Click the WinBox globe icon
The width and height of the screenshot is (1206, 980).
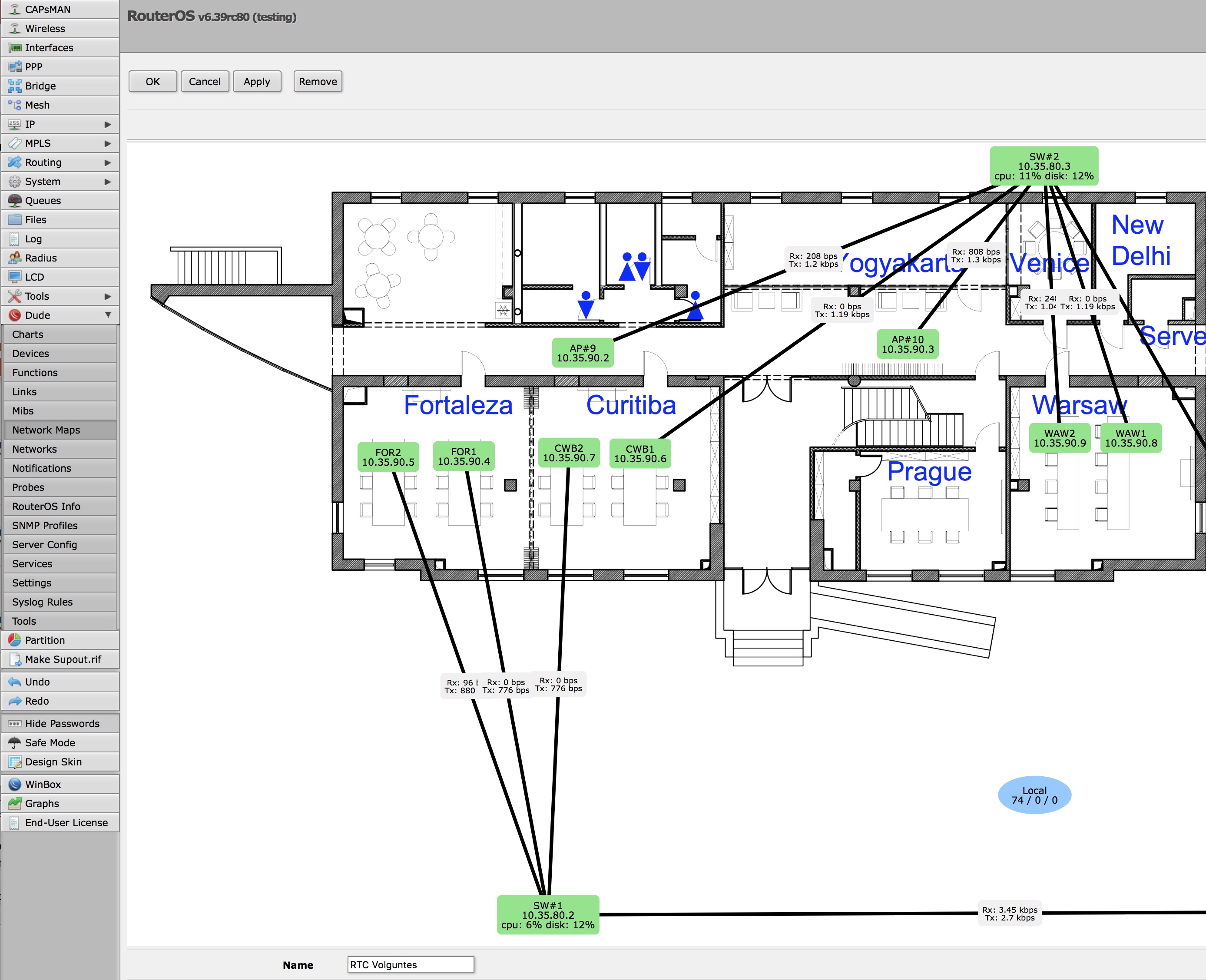[15, 784]
